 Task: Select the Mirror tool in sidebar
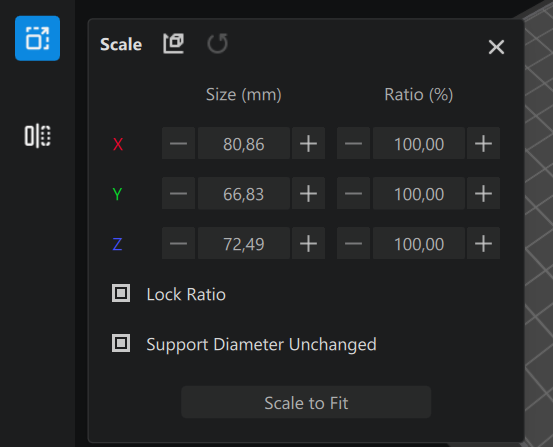pos(37,136)
